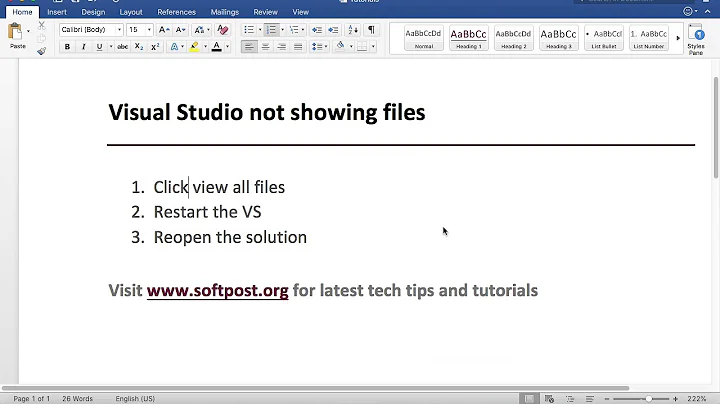Switch to the Insert tab
This screenshot has height=404, width=720.
click(x=57, y=12)
